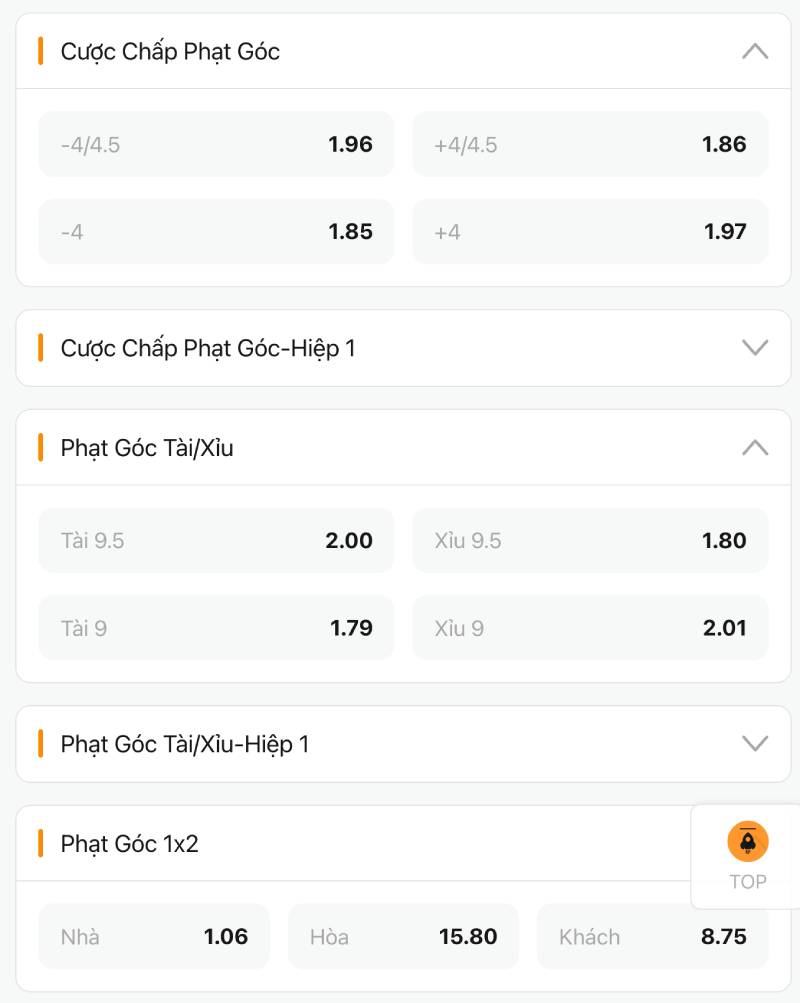Collapse the Phạt Góc Tài/Xỉu section

(x=755, y=448)
